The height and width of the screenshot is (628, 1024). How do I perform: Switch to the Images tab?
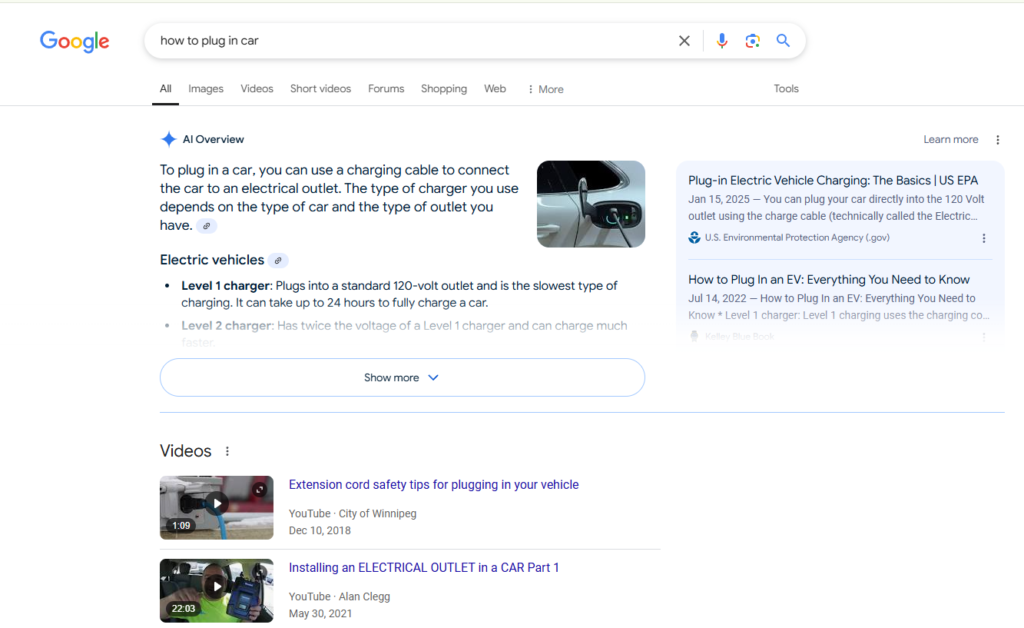click(x=206, y=89)
